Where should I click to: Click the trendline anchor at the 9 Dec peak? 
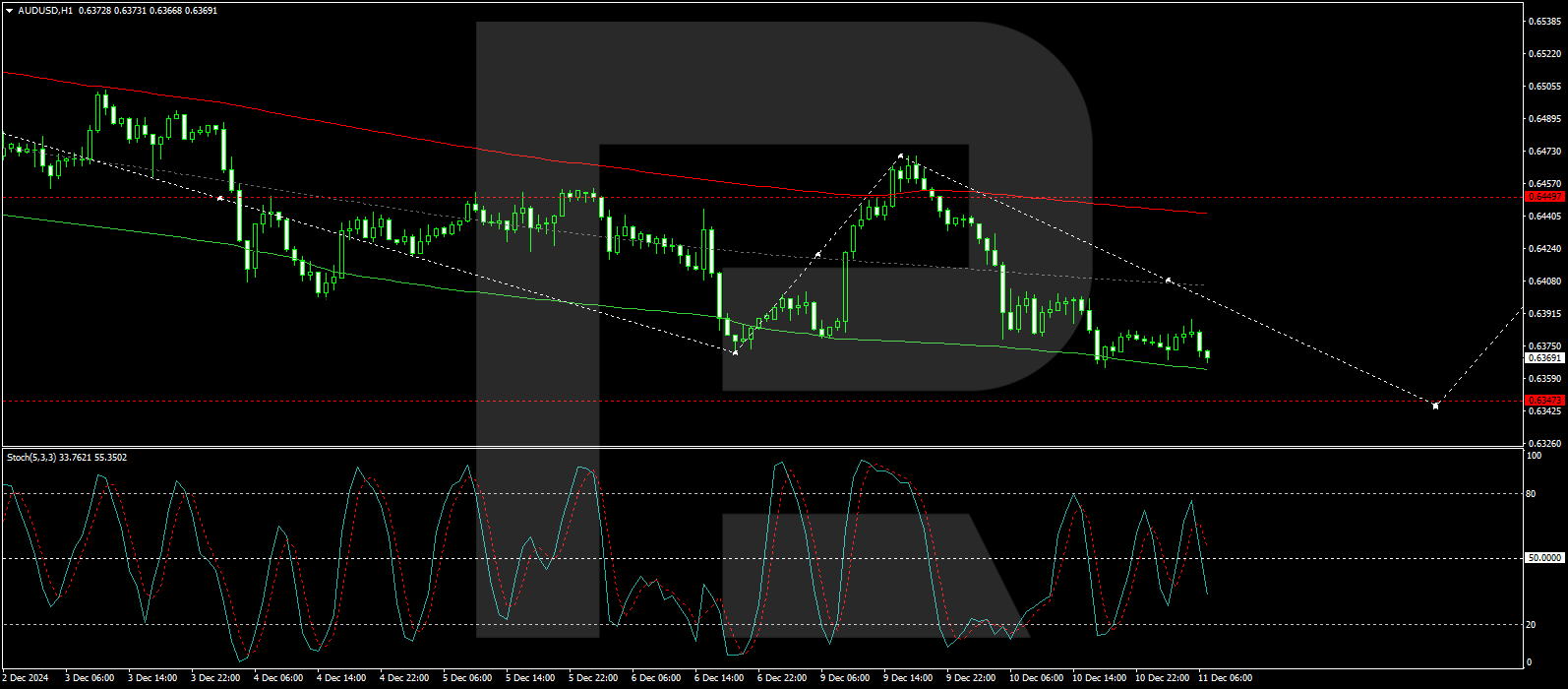[900, 156]
